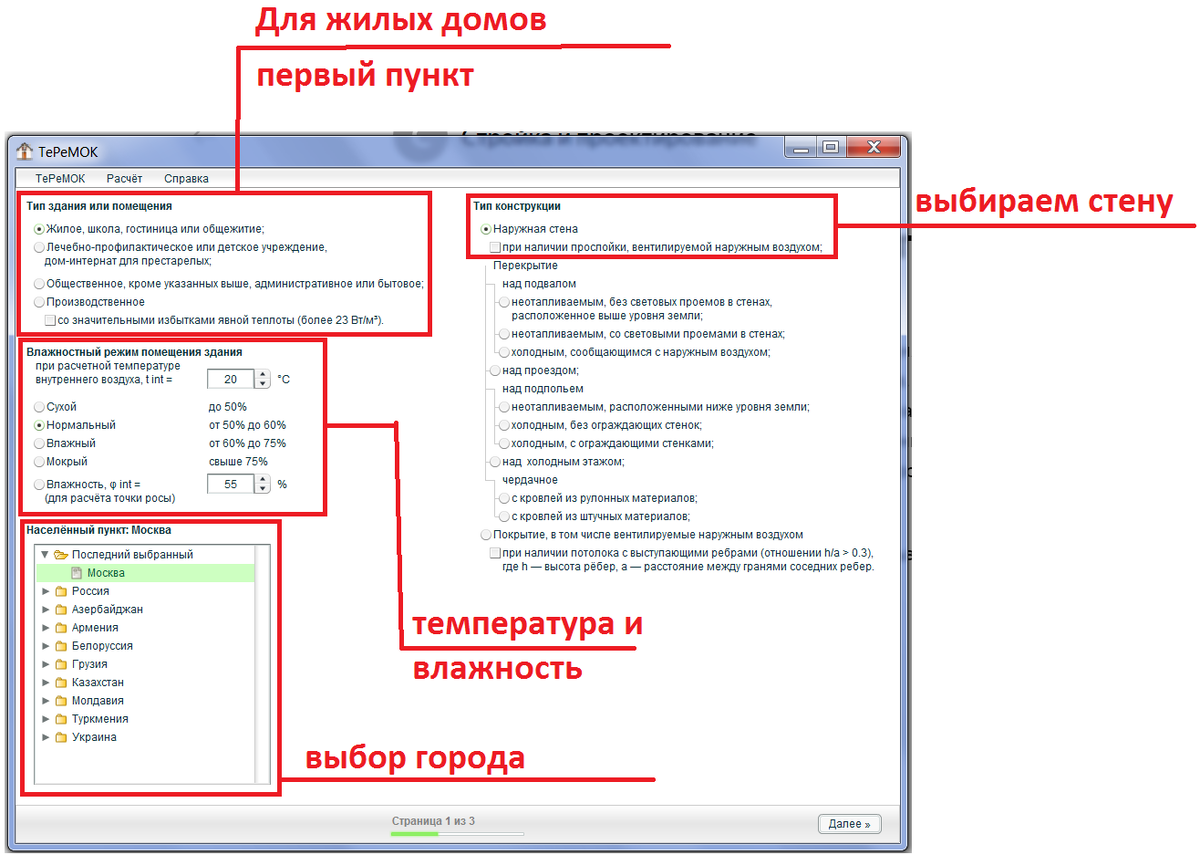The height and width of the screenshot is (855, 1200).
Task: Select с кровлей из рулонных материалов
Action: (x=504, y=498)
